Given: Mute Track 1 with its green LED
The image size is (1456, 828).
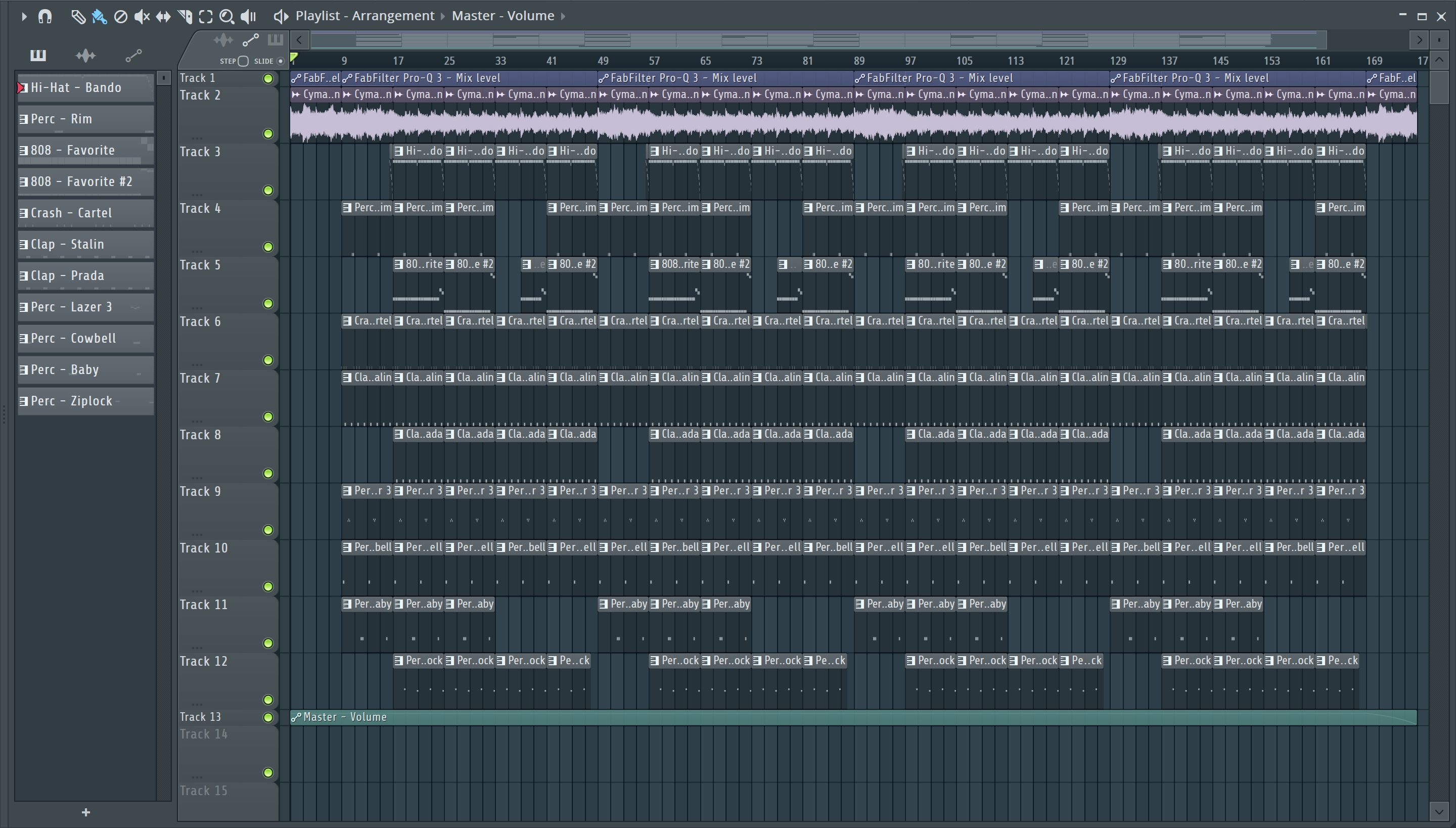Looking at the screenshot, I should 268,78.
